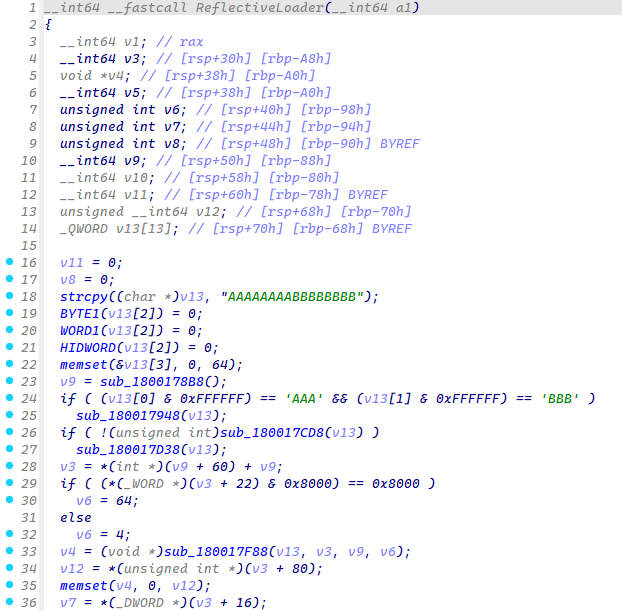Click the BYTE1 macro on line 19

point(80,314)
